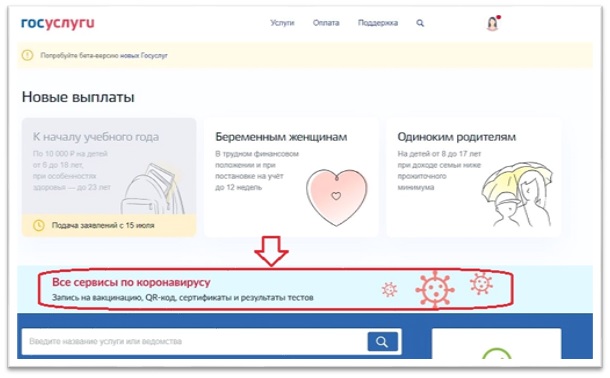Click the beta version banner text

[104, 56]
